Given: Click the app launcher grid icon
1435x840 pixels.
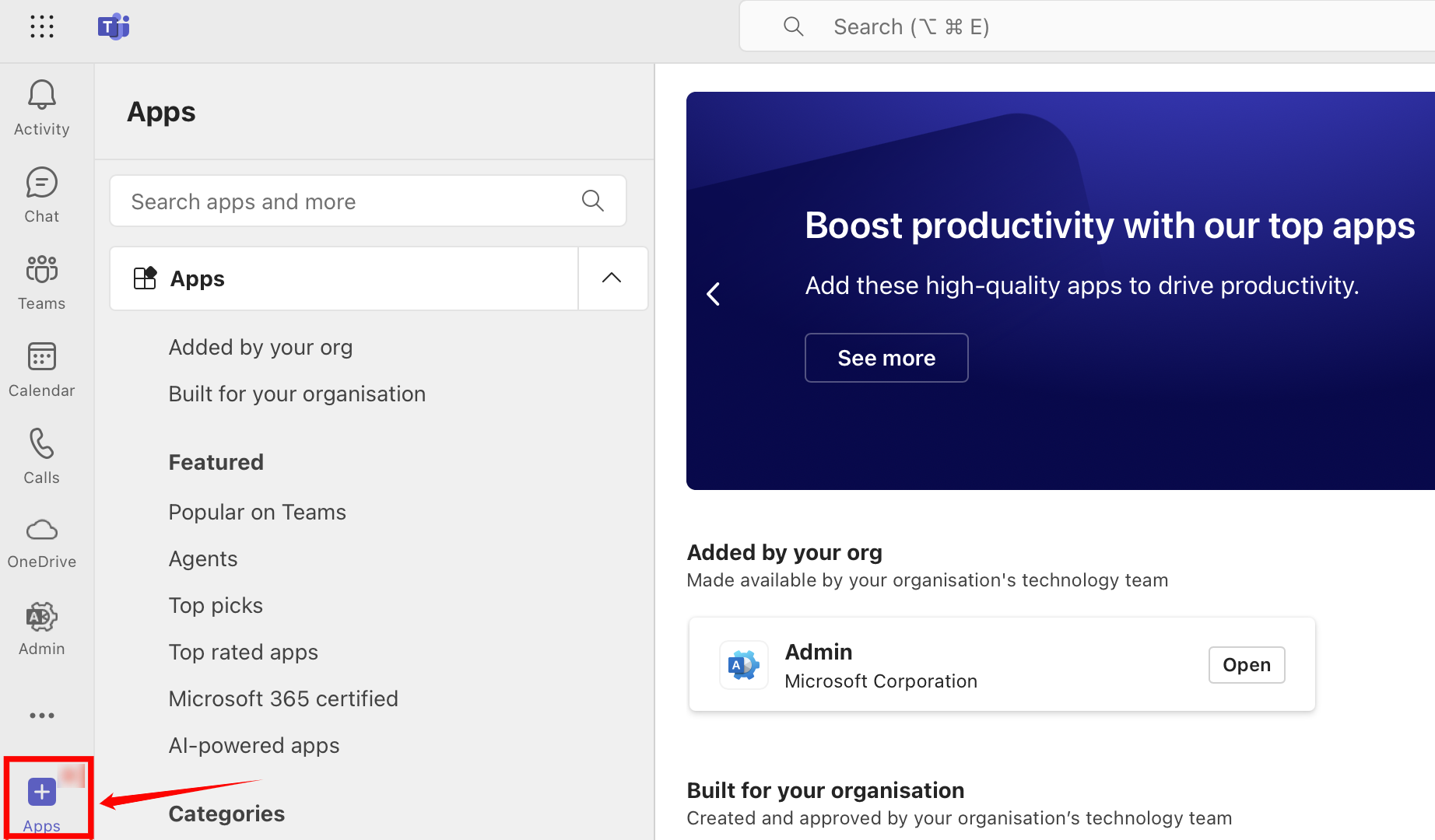Looking at the screenshot, I should point(42,26).
